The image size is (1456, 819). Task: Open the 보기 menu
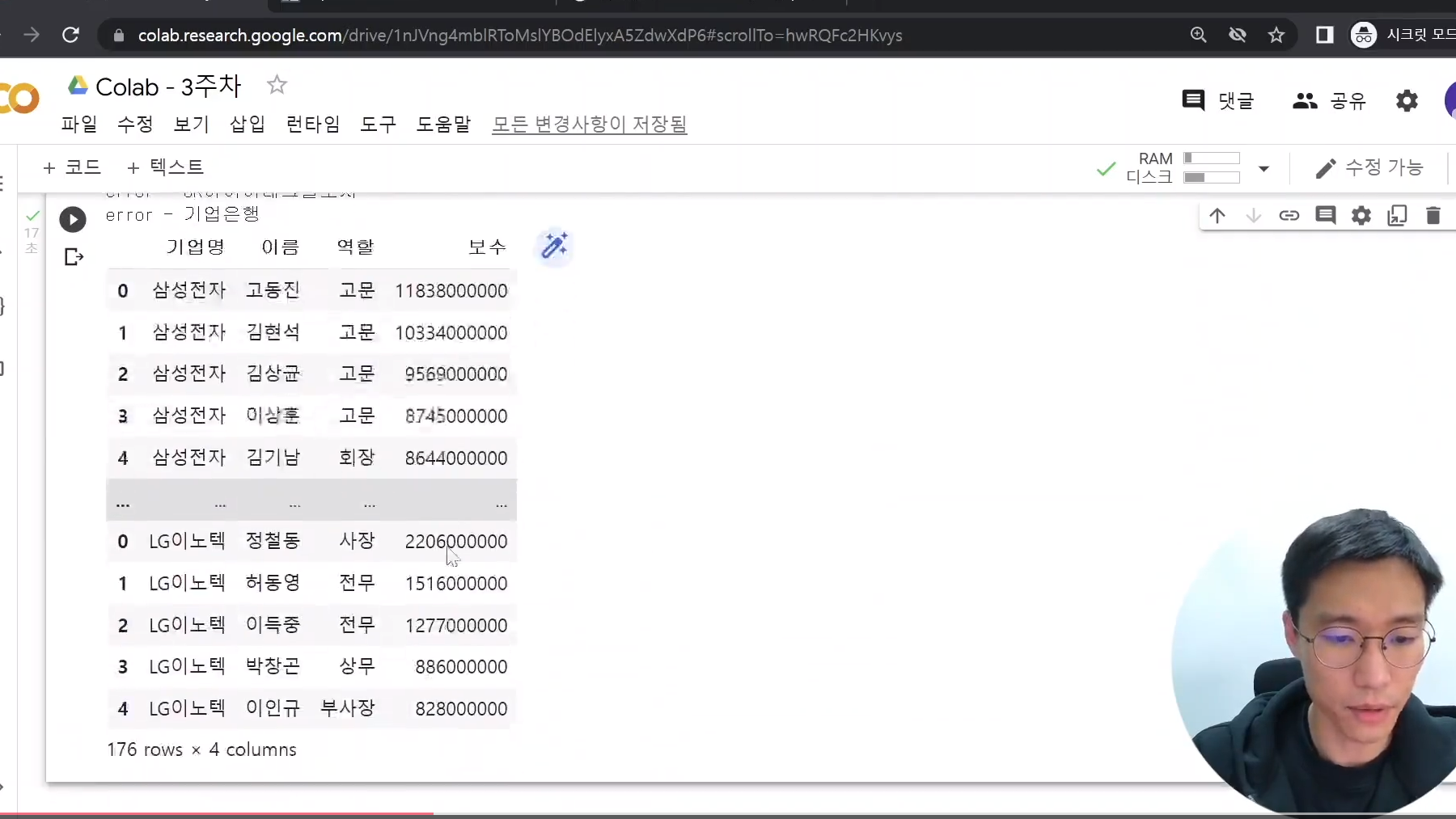[192, 124]
